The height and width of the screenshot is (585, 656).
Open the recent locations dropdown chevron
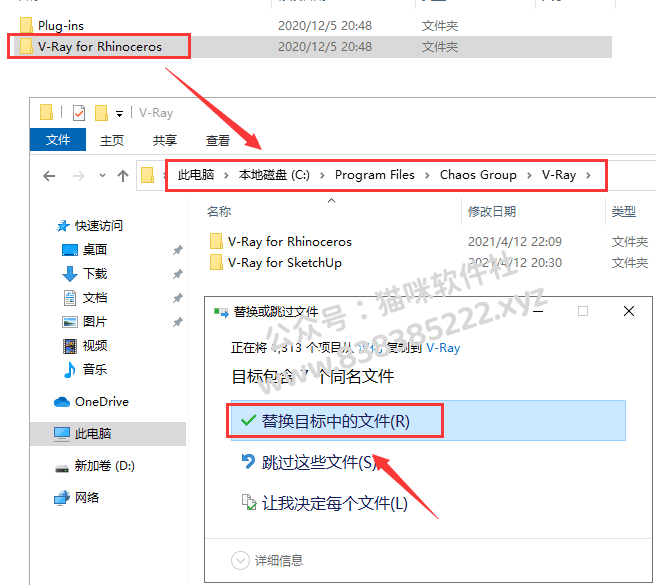pos(102,176)
